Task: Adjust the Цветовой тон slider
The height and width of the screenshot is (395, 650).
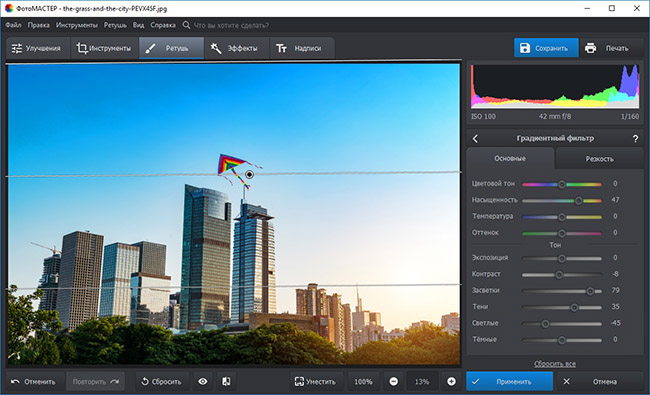Action: [x=562, y=184]
